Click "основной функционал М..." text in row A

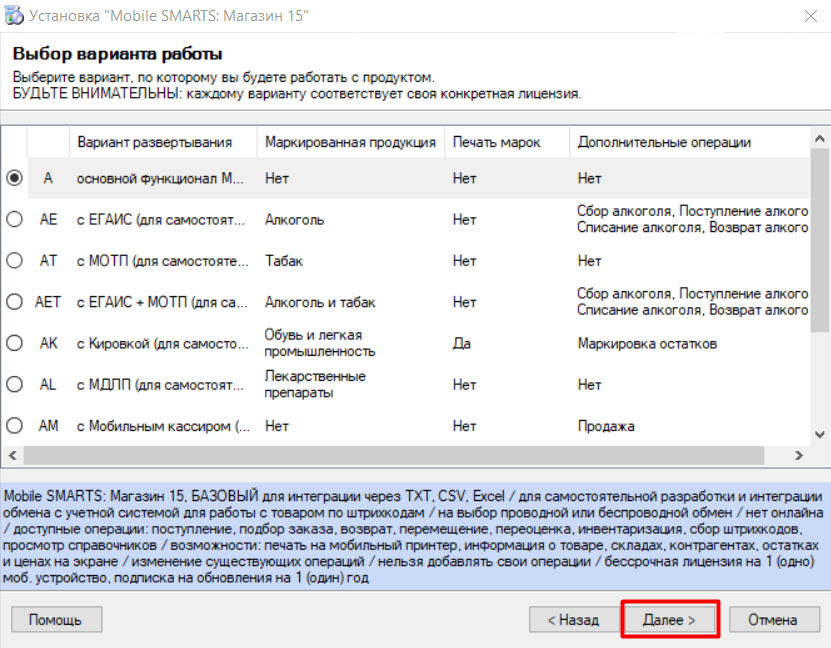click(160, 179)
